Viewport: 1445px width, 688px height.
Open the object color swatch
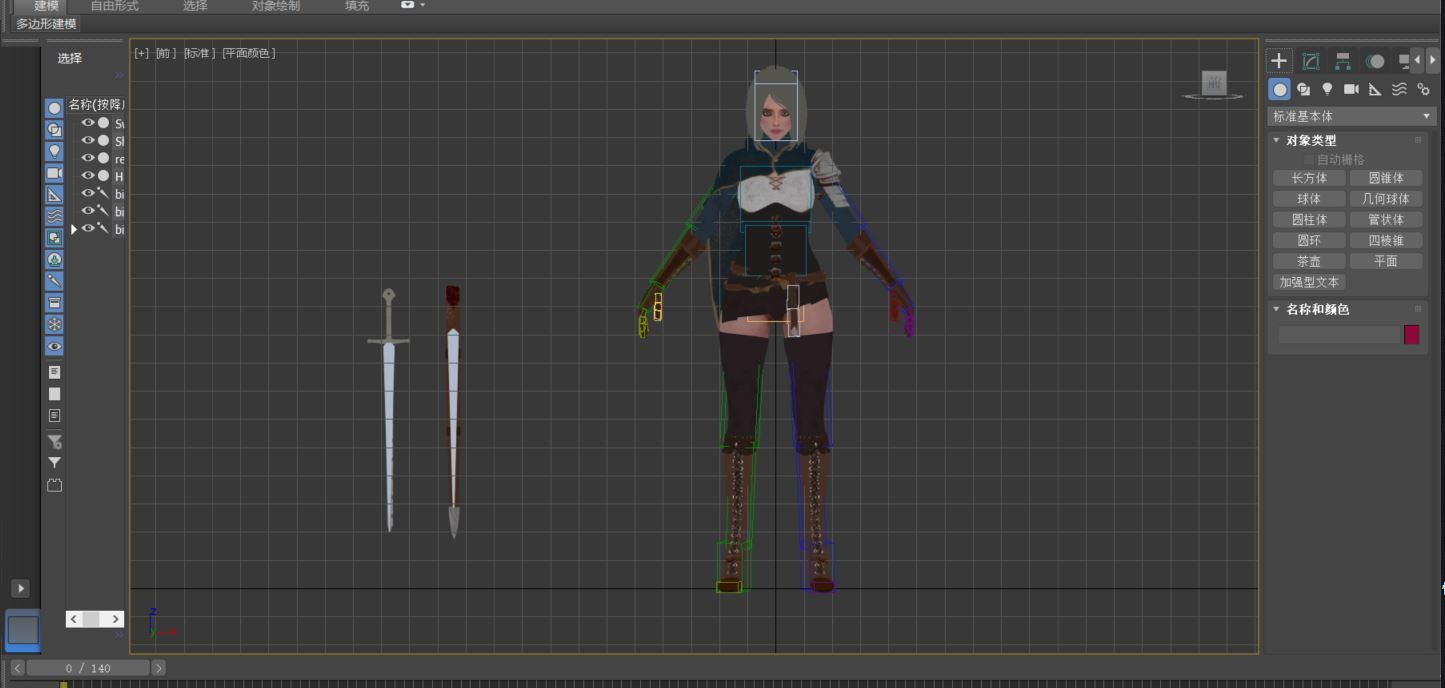coord(1411,335)
